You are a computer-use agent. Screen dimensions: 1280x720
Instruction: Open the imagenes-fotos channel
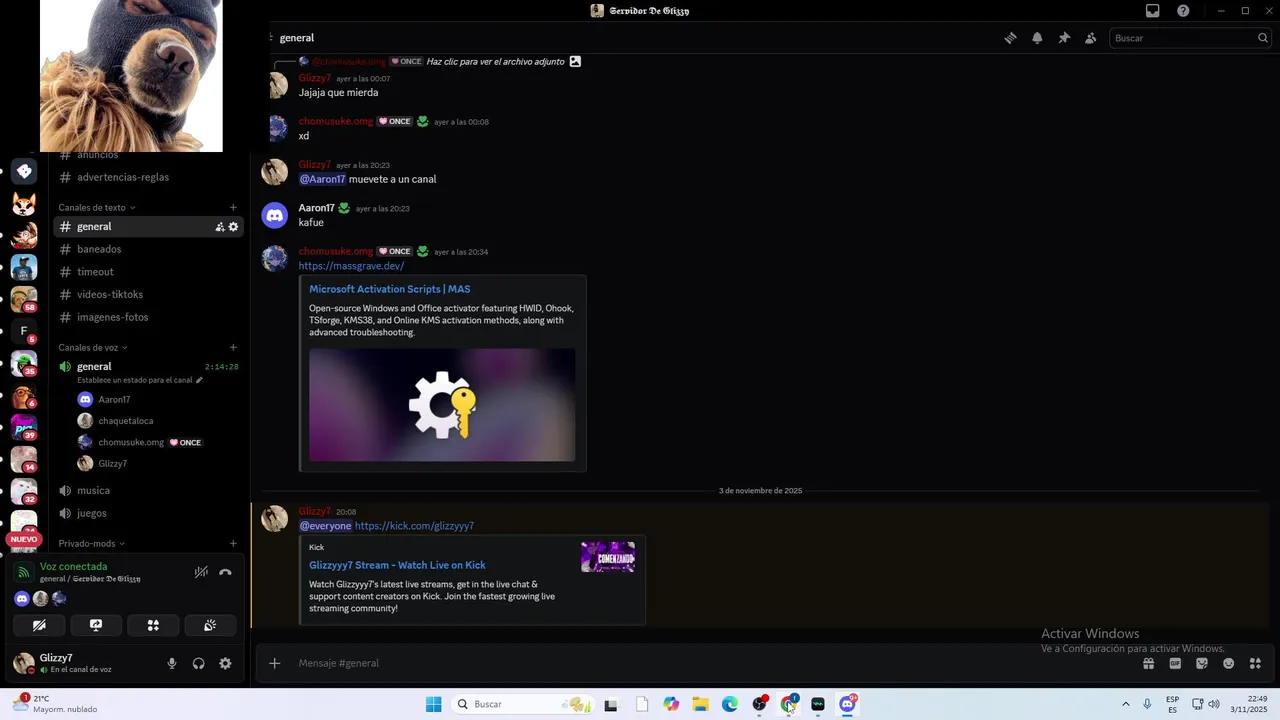(x=148, y=317)
